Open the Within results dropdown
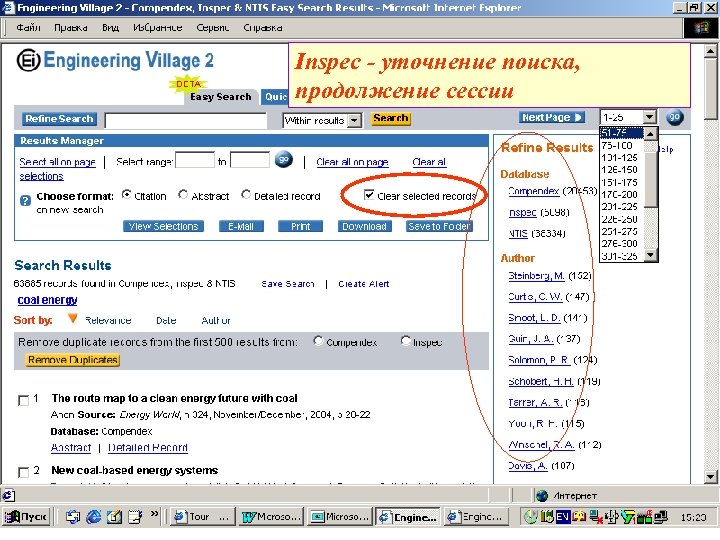The height and width of the screenshot is (540, 720). tap(354, 121)
